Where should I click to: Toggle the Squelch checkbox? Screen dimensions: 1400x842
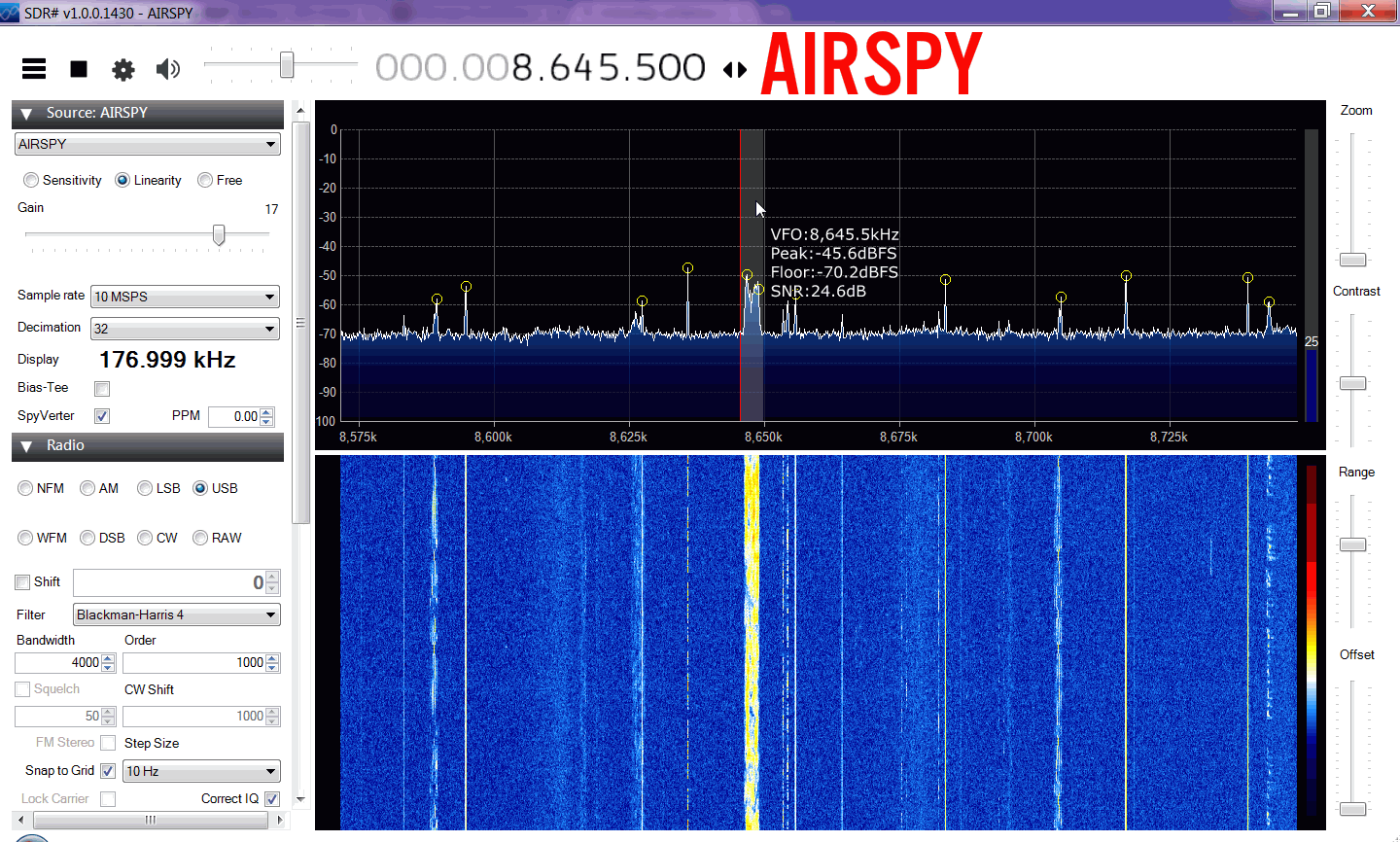click(23, 689)
